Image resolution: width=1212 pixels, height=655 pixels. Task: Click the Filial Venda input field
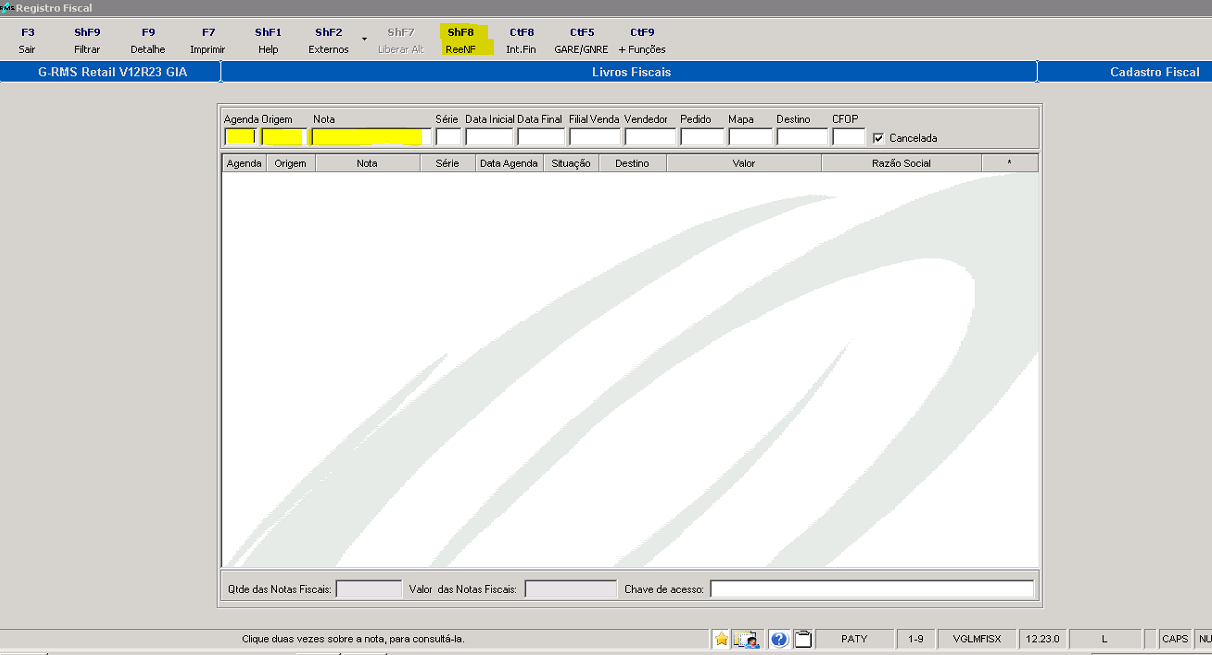595,137
